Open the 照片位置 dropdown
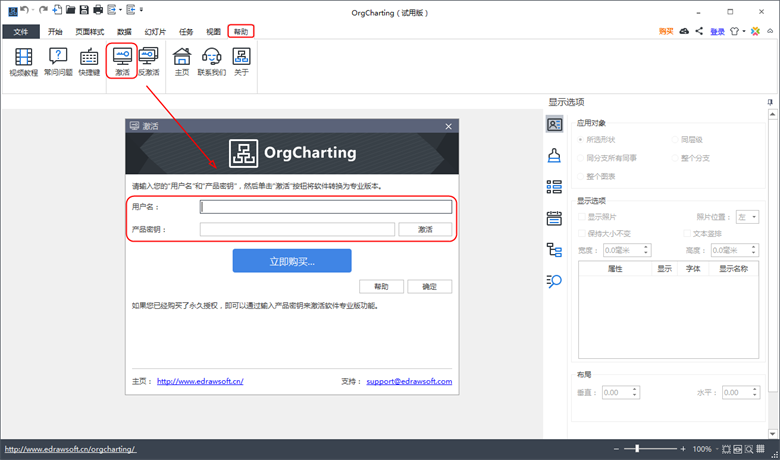 point(747,217)
